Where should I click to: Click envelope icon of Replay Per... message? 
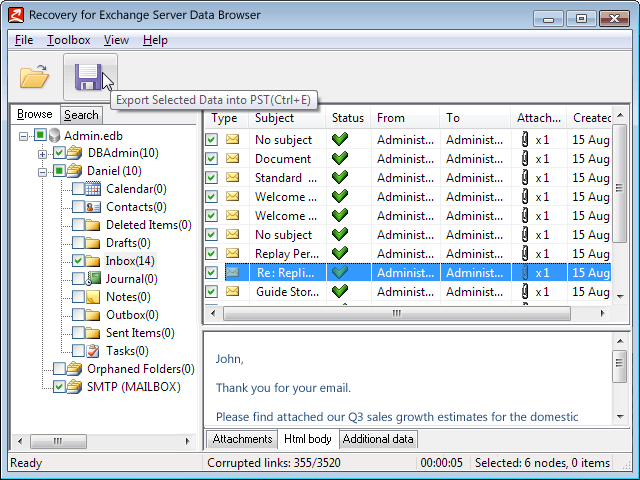point(232,253)
